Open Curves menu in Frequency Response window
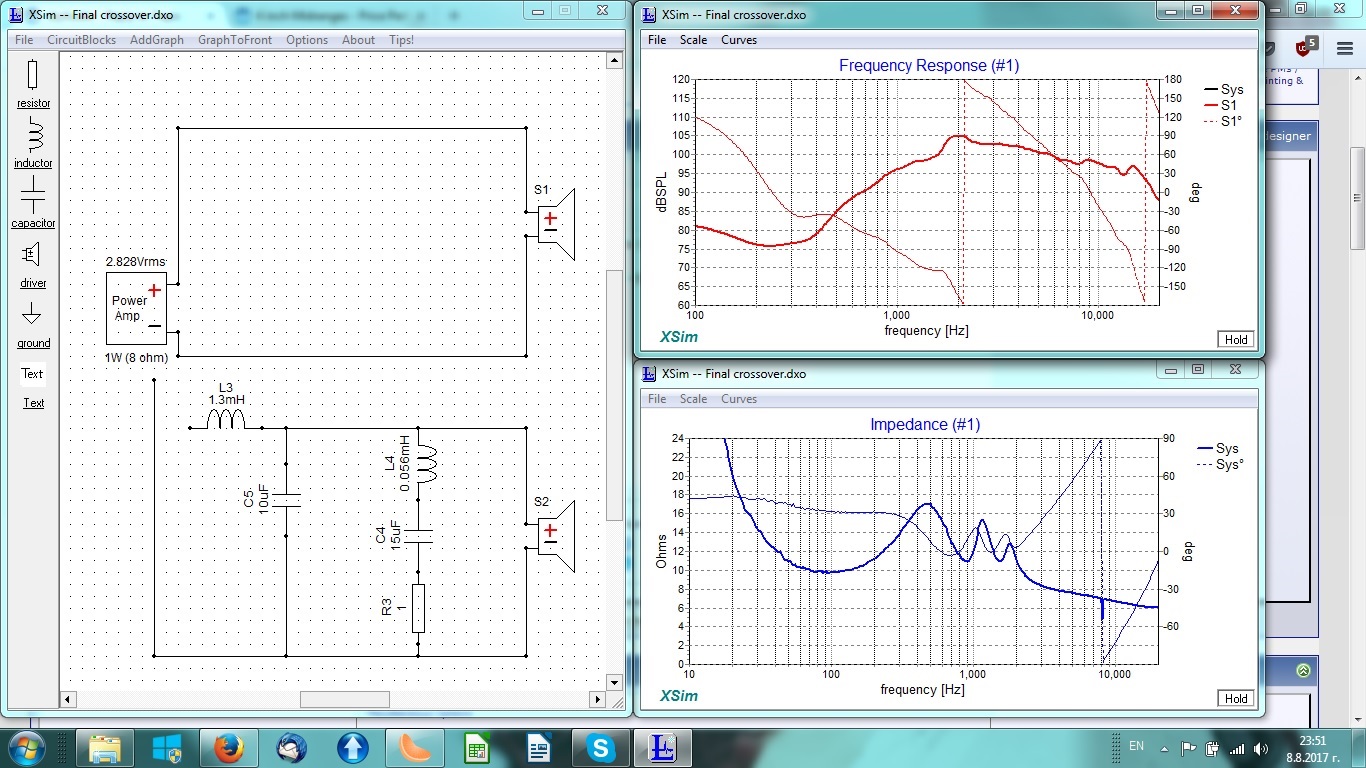Viewport: 1366px width, 768px height. click(739, 40)
